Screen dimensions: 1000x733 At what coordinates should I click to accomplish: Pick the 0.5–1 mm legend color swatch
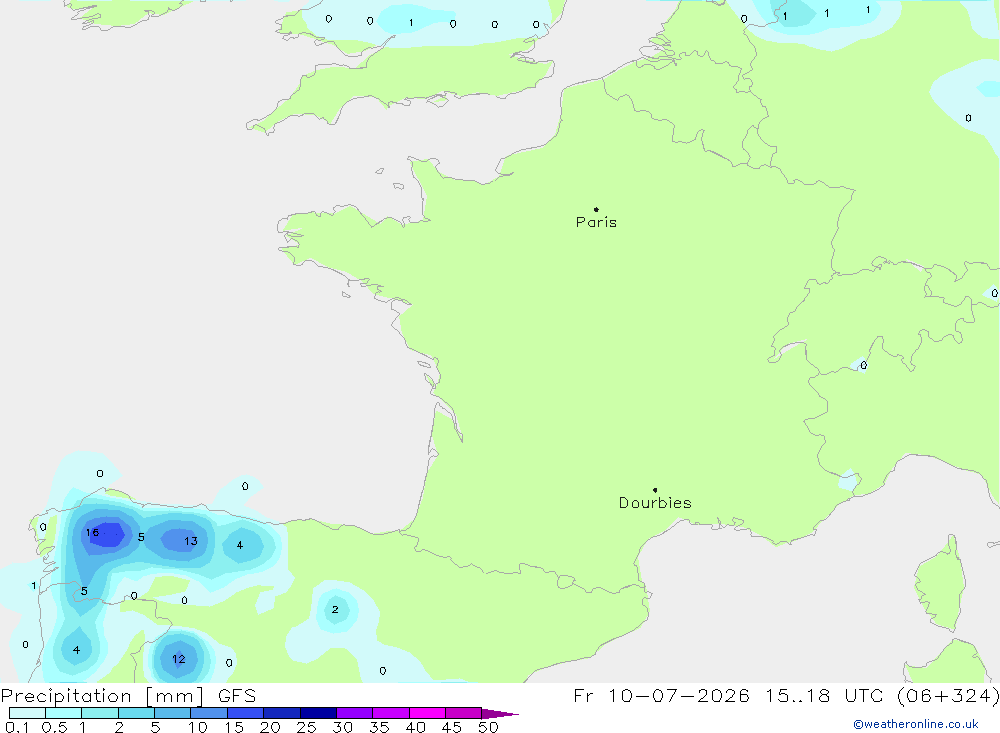point(63,713)
